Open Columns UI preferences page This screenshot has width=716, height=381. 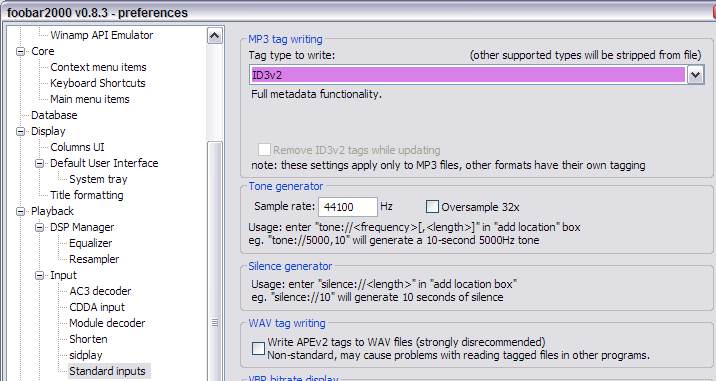click(77, 147)
